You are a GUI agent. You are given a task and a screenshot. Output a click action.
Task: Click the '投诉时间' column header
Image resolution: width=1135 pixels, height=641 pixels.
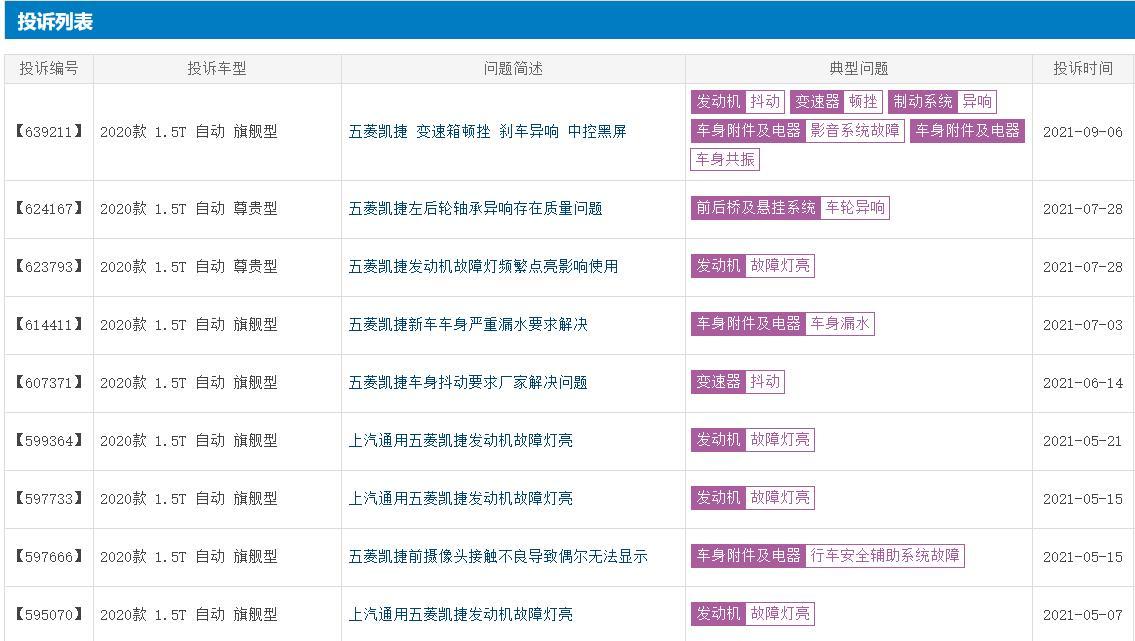coord(1083,69)
